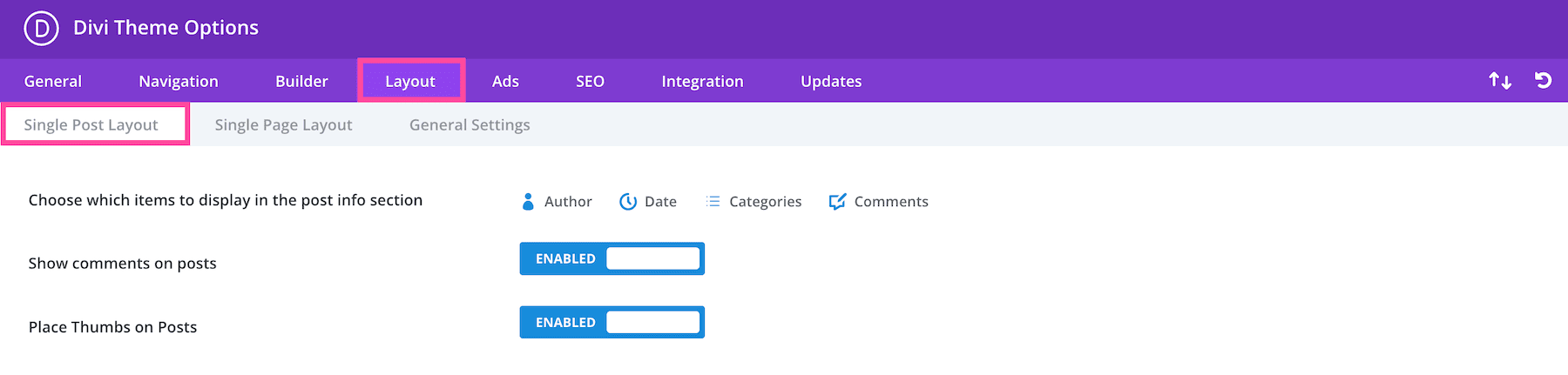1568x375 pixels.
Task: Click the import/export arrows icon
Action: [x=1500, y=81]
